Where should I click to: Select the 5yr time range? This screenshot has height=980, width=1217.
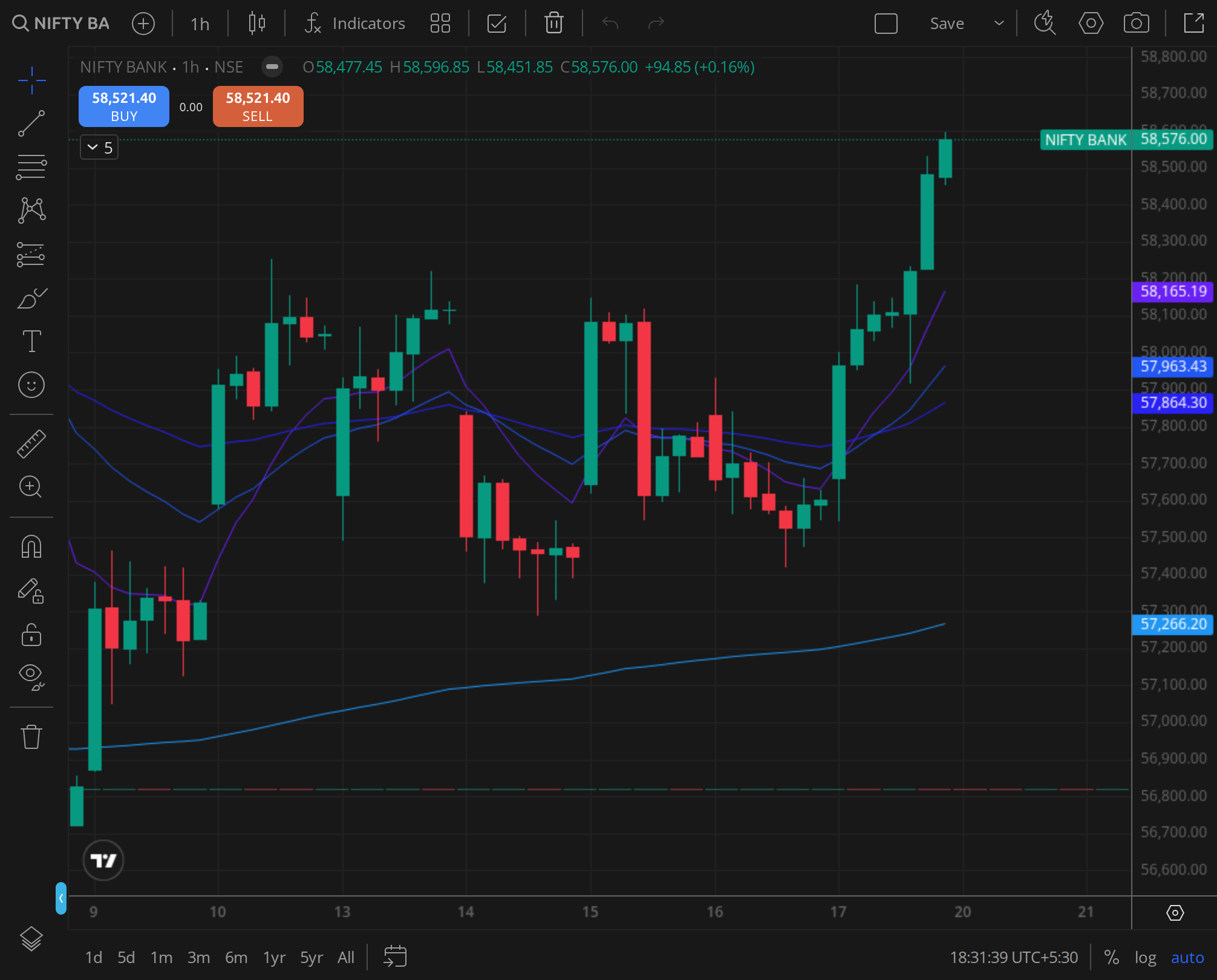[312, 958]
